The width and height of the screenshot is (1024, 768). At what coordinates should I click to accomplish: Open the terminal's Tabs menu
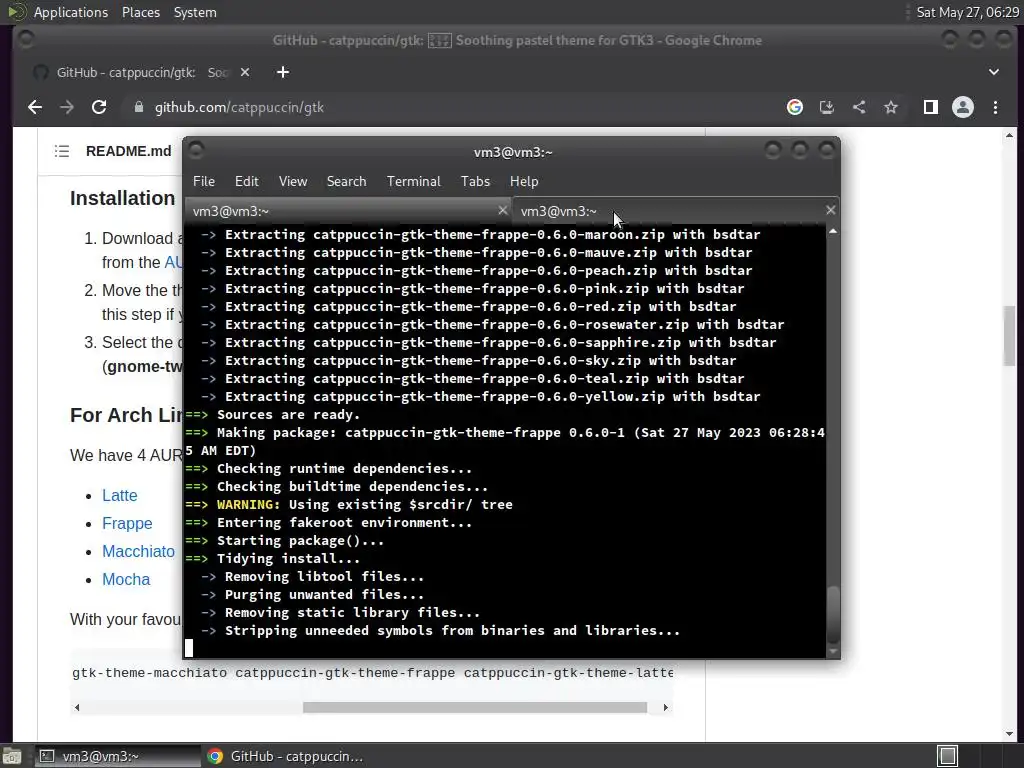475,182
